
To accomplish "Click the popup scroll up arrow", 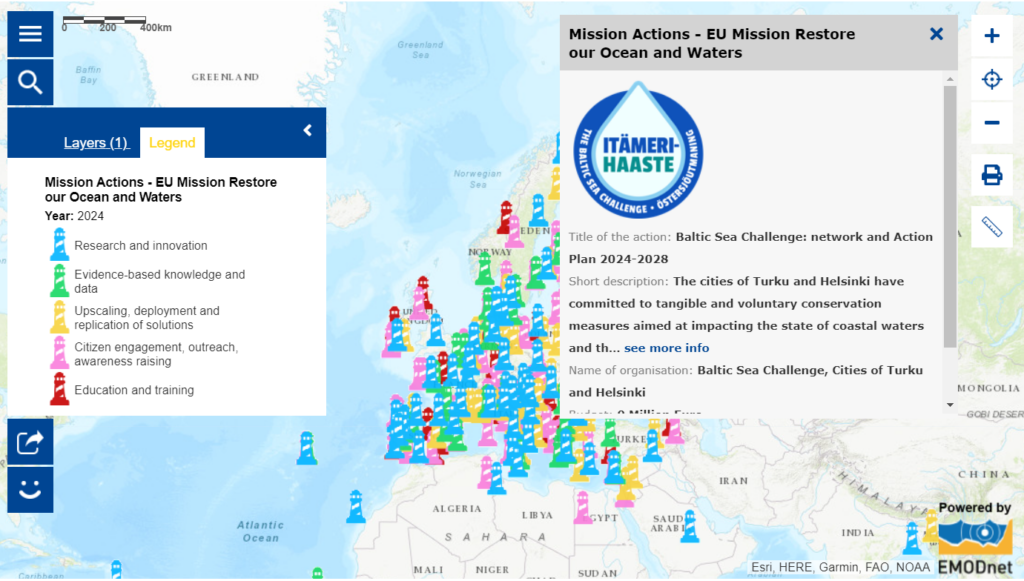I will [x=950, y=79].
